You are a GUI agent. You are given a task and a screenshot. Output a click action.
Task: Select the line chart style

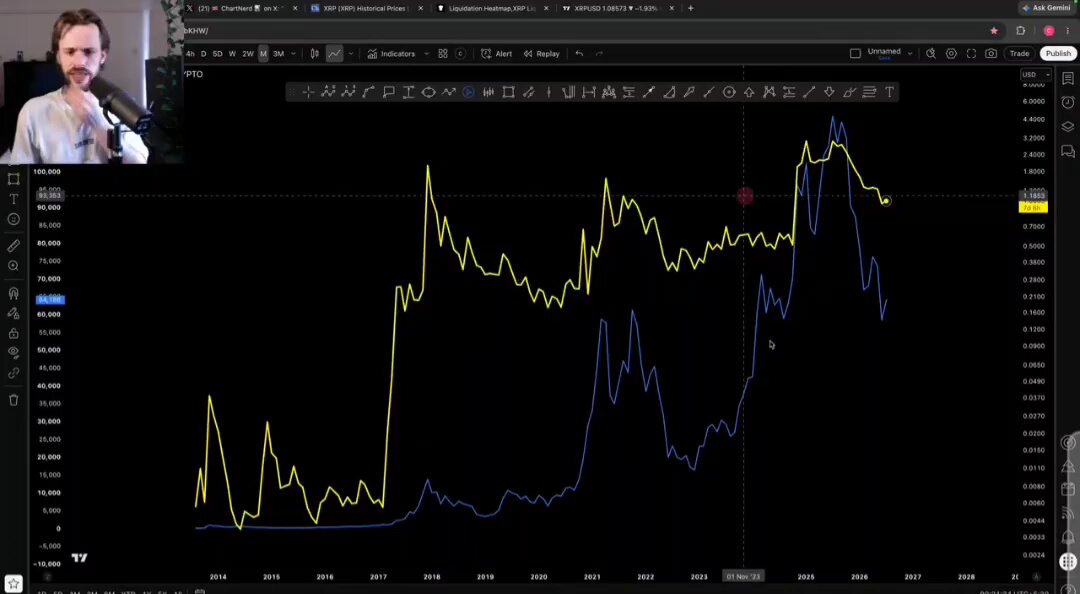tap(334, 54)
